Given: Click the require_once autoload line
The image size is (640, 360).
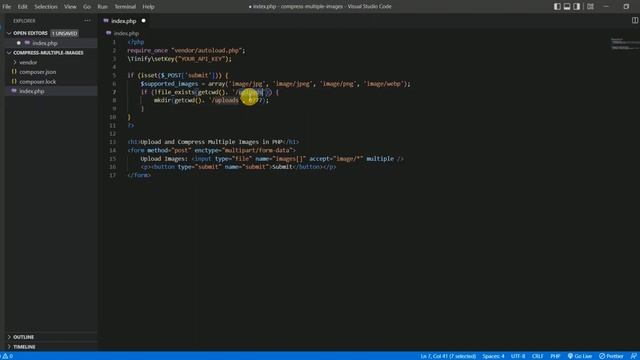Looking at the screenshot, I should pos(186,51).
